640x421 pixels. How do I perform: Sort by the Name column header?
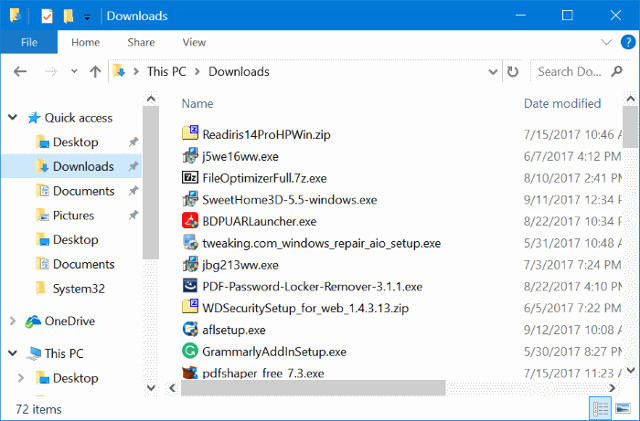point(197,104)
